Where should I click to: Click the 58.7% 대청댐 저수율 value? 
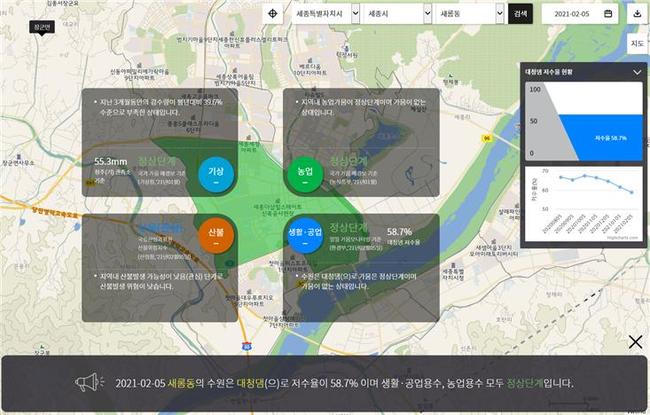tap(399, 232)
